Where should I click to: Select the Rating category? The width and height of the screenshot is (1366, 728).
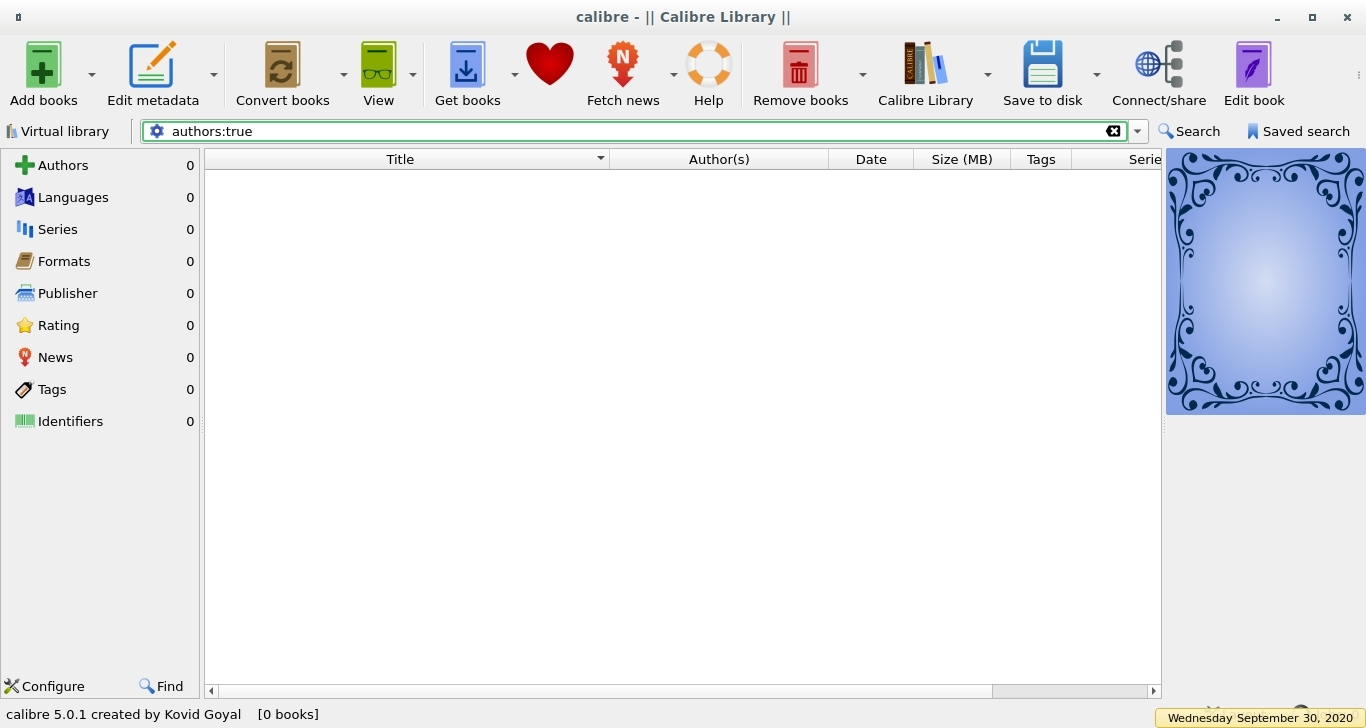click(x=100, y=325)
